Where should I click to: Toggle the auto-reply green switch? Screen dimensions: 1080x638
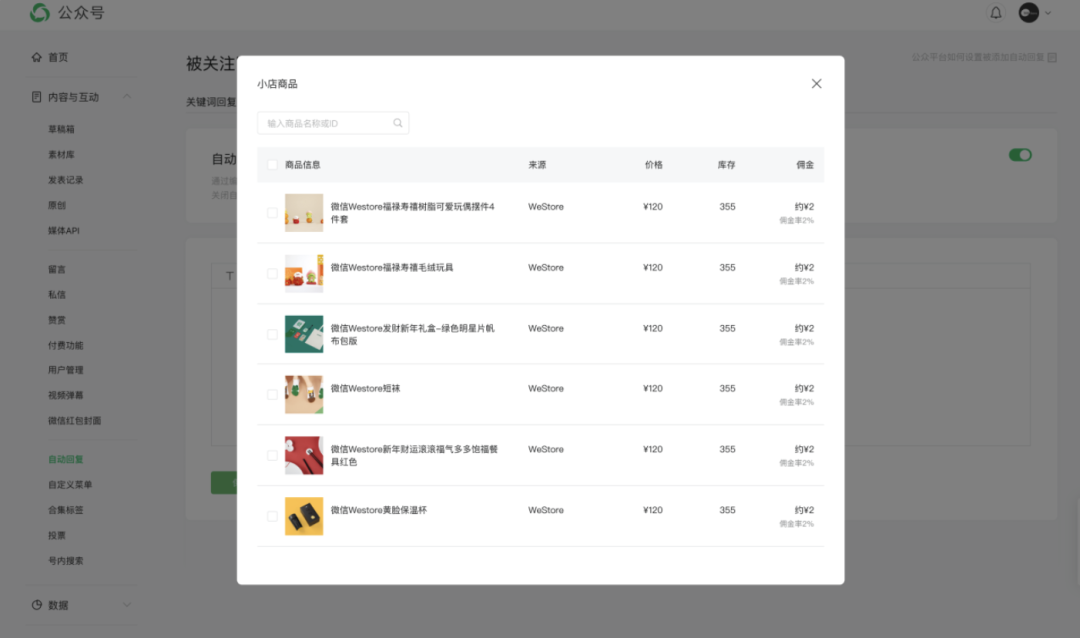click(1020, 155)
